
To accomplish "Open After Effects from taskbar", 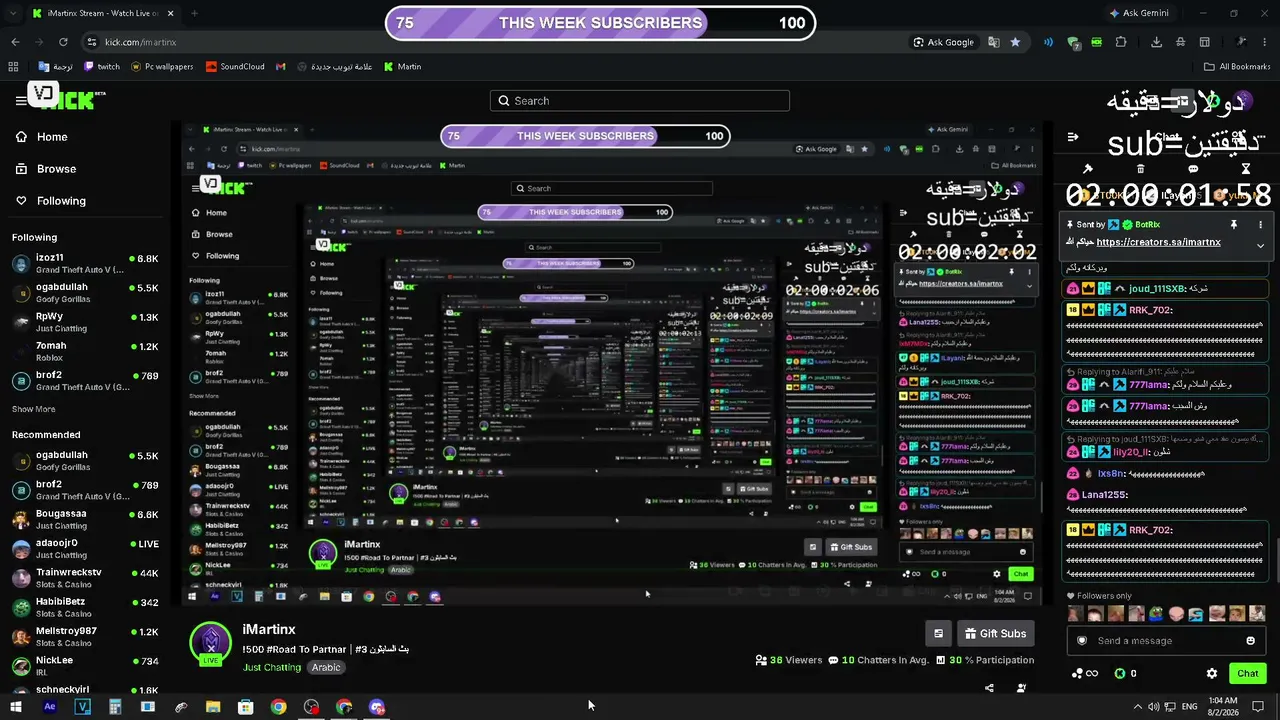I will point(49,707).
